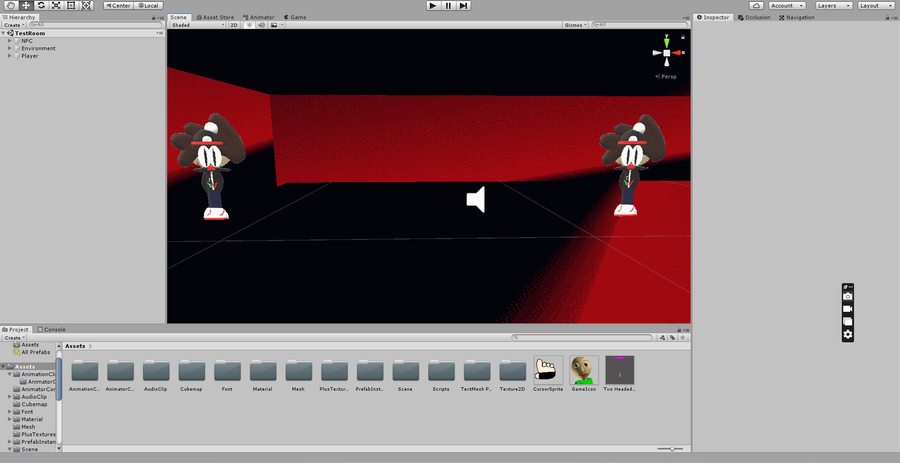Select the Scale tool

point(56,5)
